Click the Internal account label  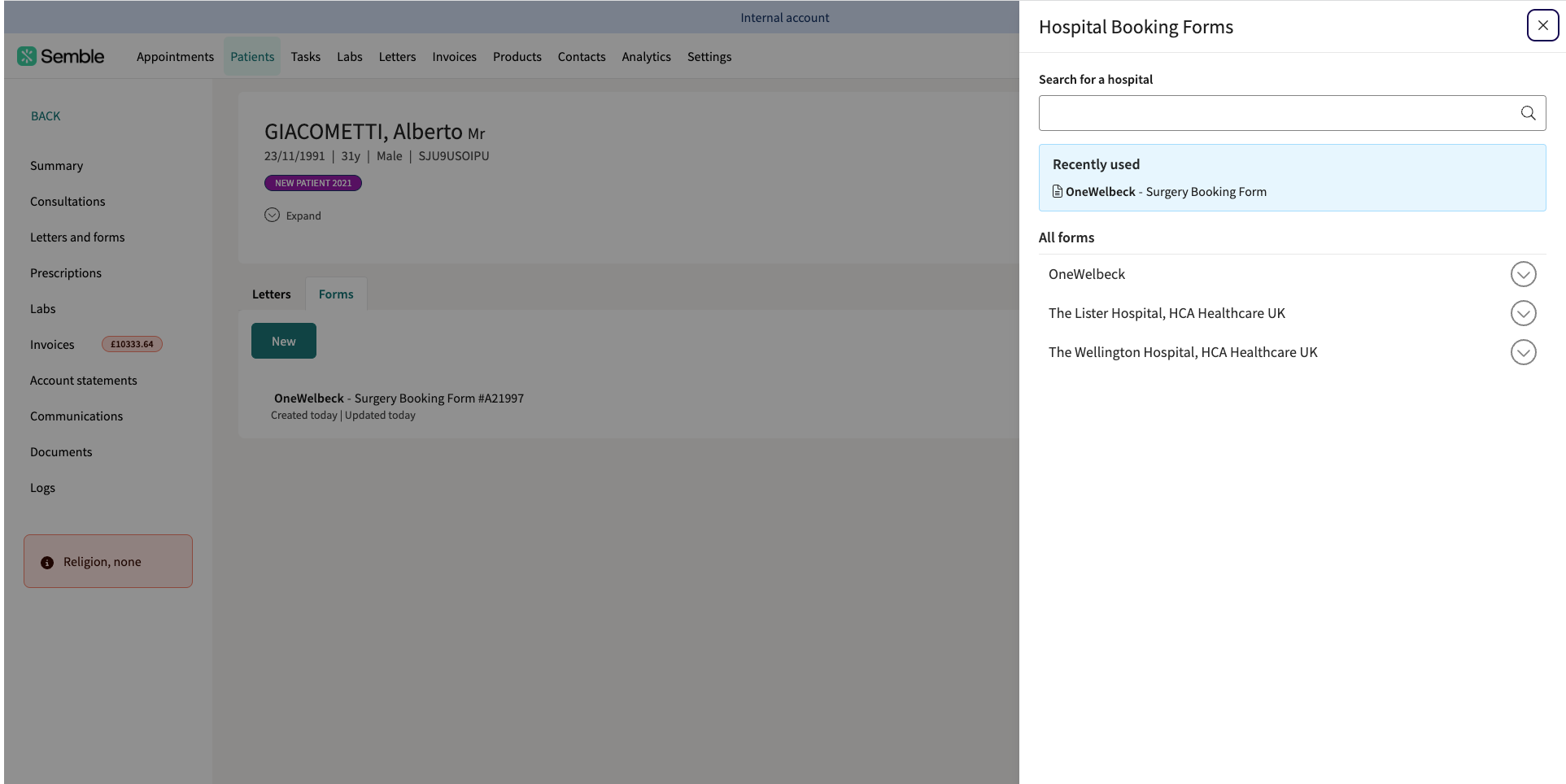pyautogui.click(x=785, y=18)
